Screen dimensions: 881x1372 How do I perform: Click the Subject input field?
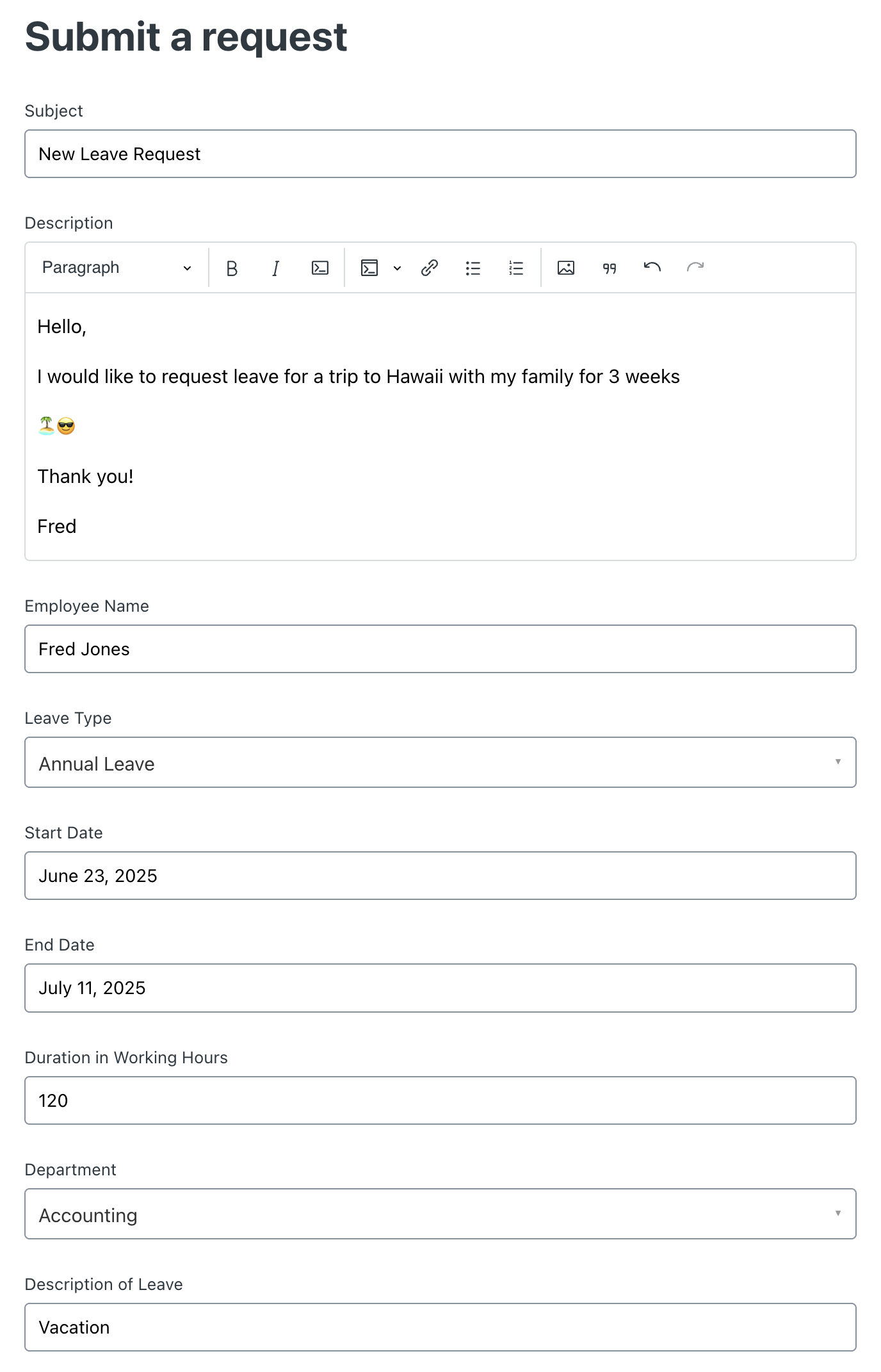pos(440,154)
